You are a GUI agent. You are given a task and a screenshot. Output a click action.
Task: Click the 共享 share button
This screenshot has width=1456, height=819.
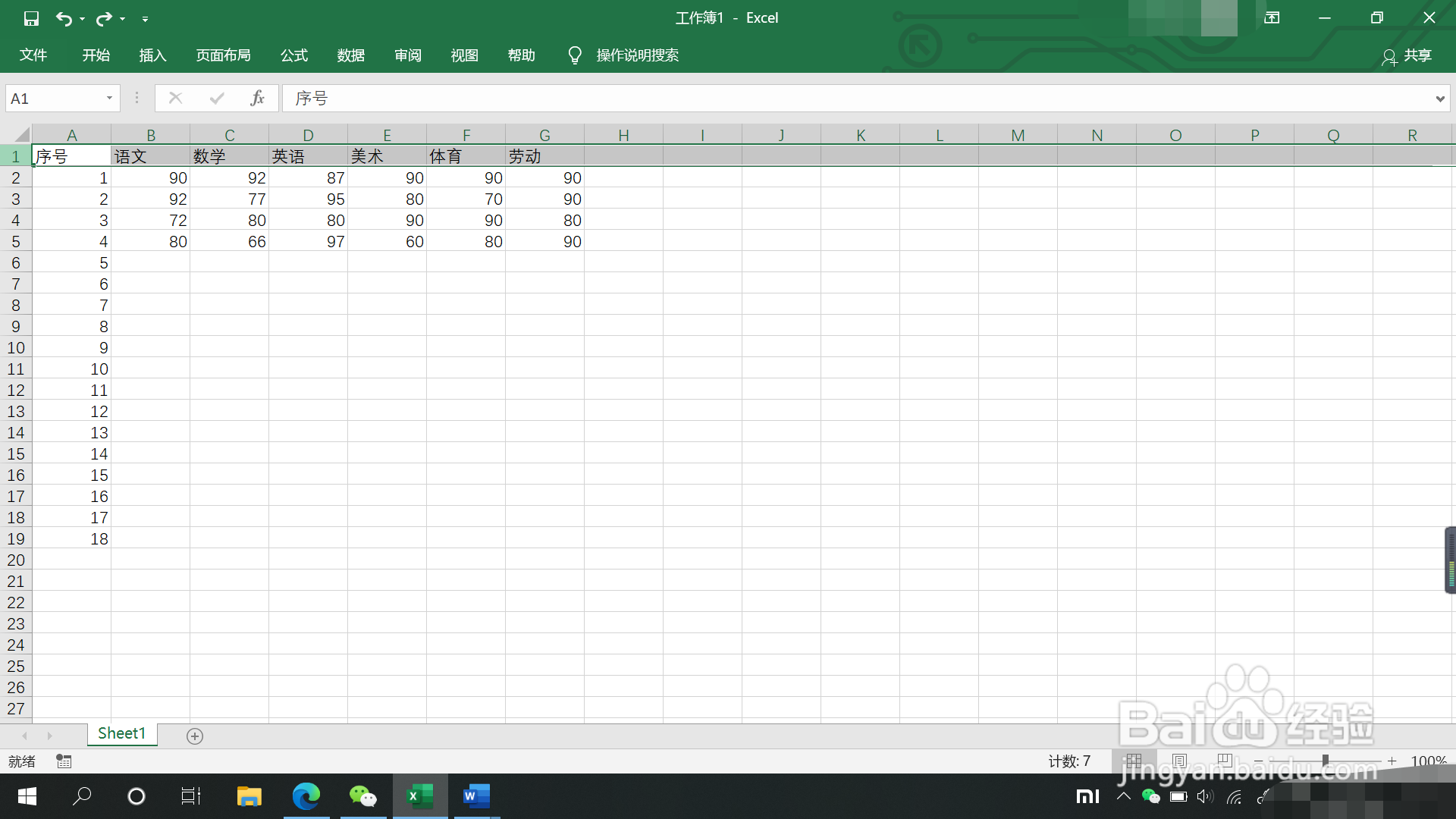pyautogui.click(x=1407, y=56)
